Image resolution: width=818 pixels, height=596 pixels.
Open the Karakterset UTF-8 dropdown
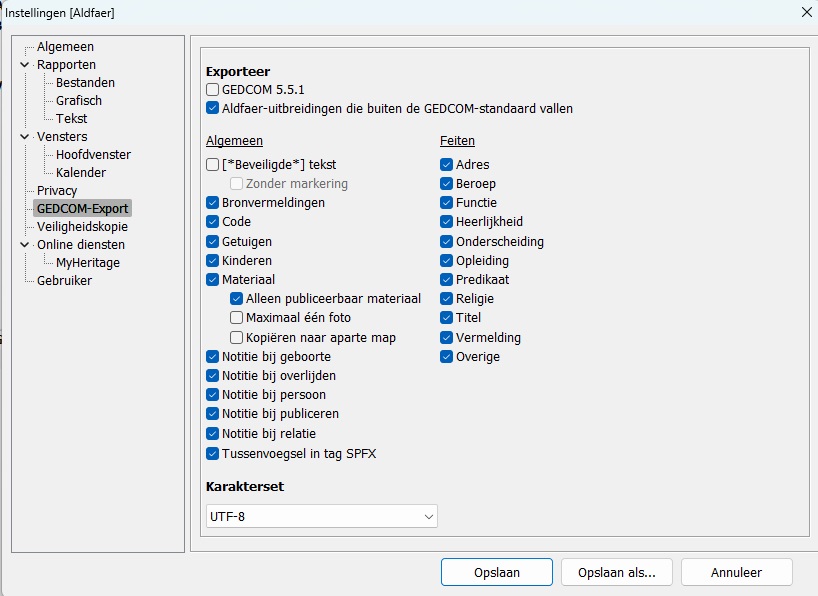321,516
